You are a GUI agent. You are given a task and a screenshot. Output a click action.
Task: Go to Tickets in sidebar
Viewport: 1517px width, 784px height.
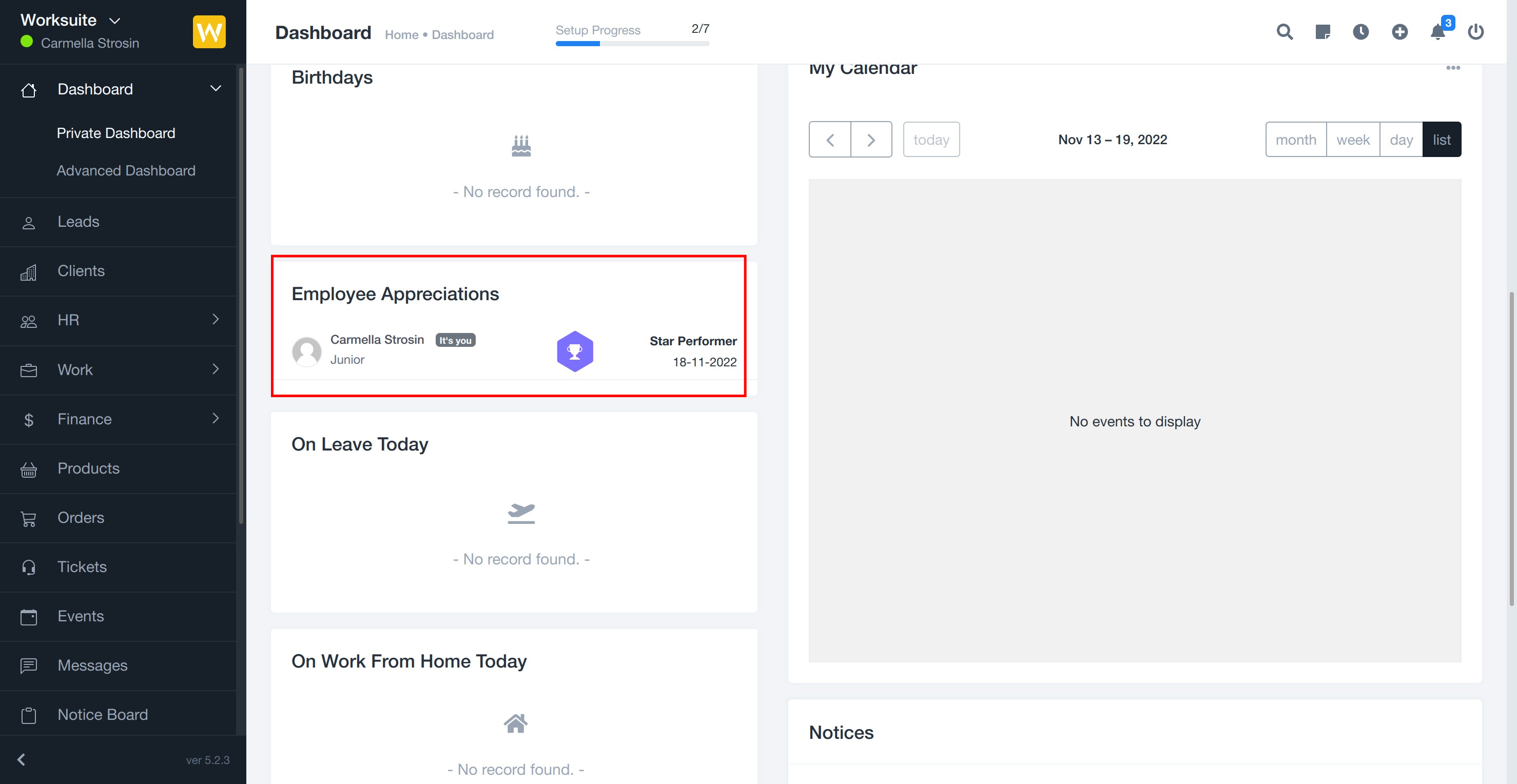(x=82, y=567)
